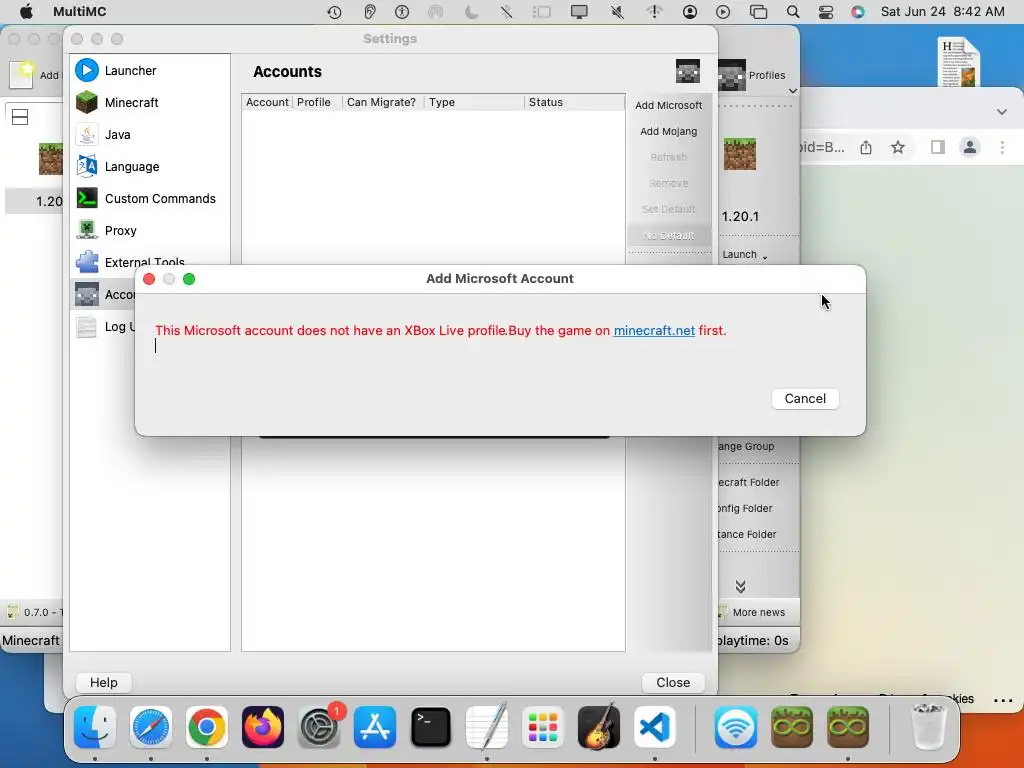Click the Siri icon in the menu bar
Image resolution: width=1024 pixels, height=768 pixels.
[x=857, y=12]
